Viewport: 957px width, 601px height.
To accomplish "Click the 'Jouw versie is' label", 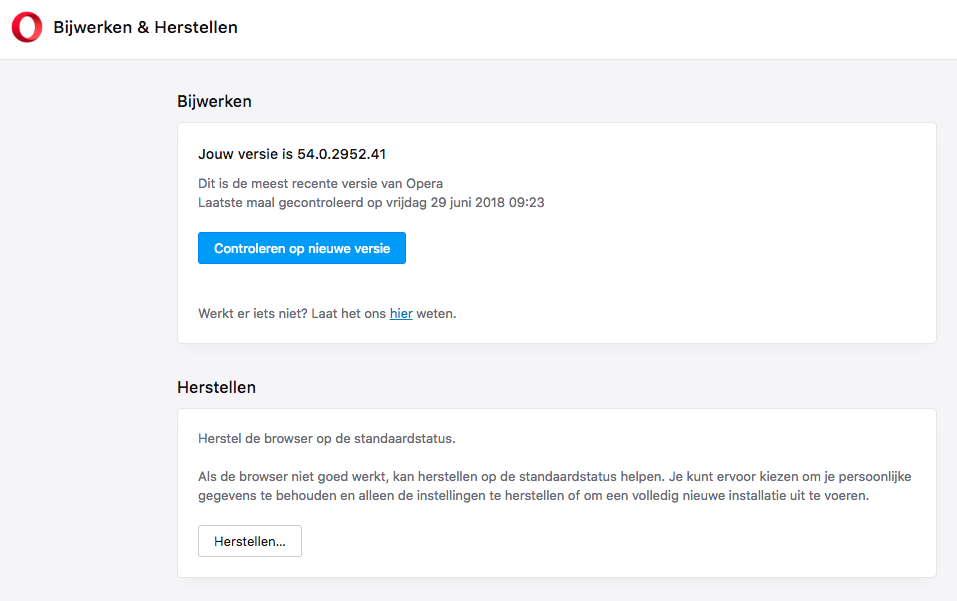I will click(x=245, y=154).
